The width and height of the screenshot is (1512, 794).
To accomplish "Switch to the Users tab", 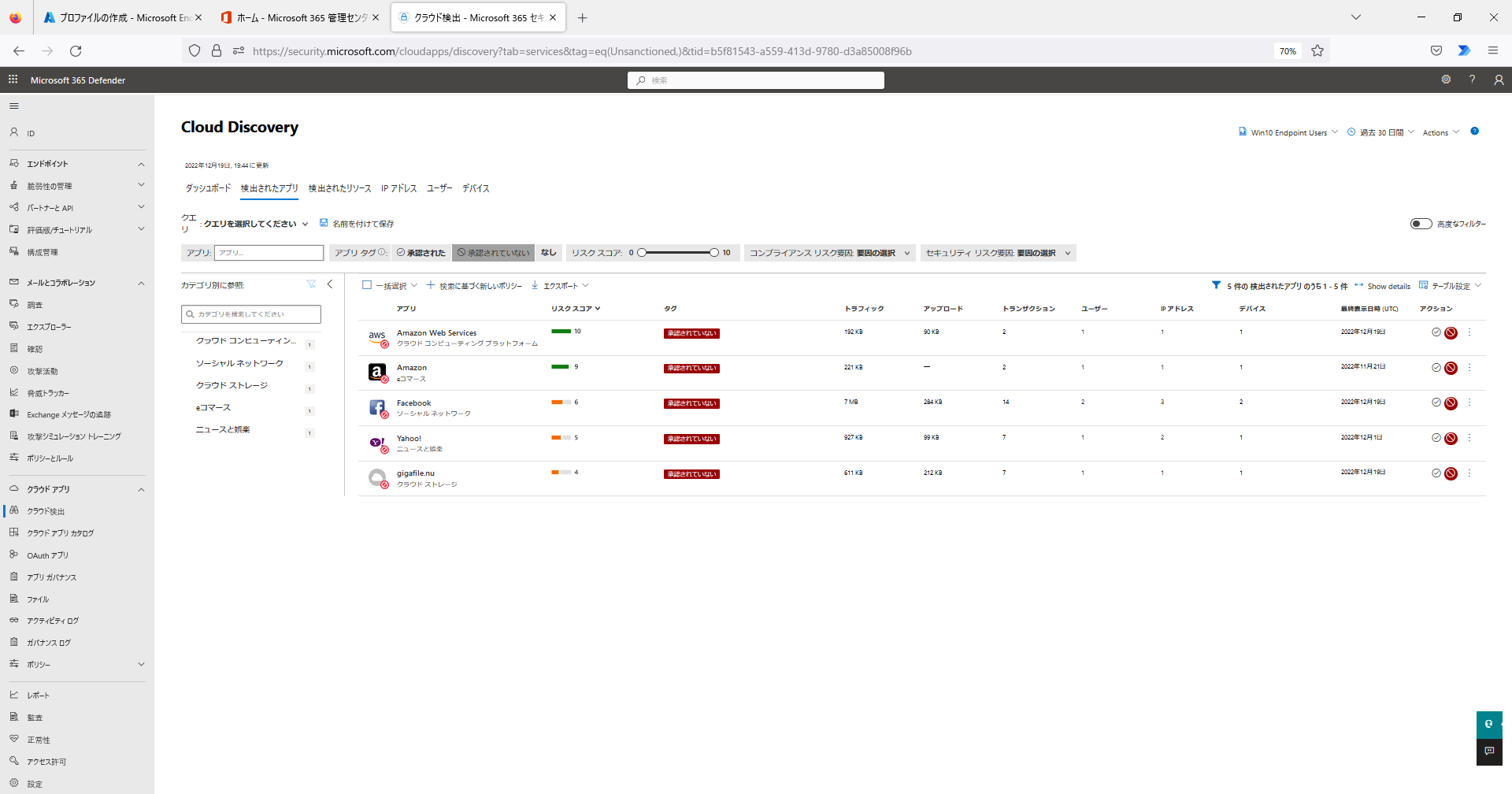I will 439,188.
